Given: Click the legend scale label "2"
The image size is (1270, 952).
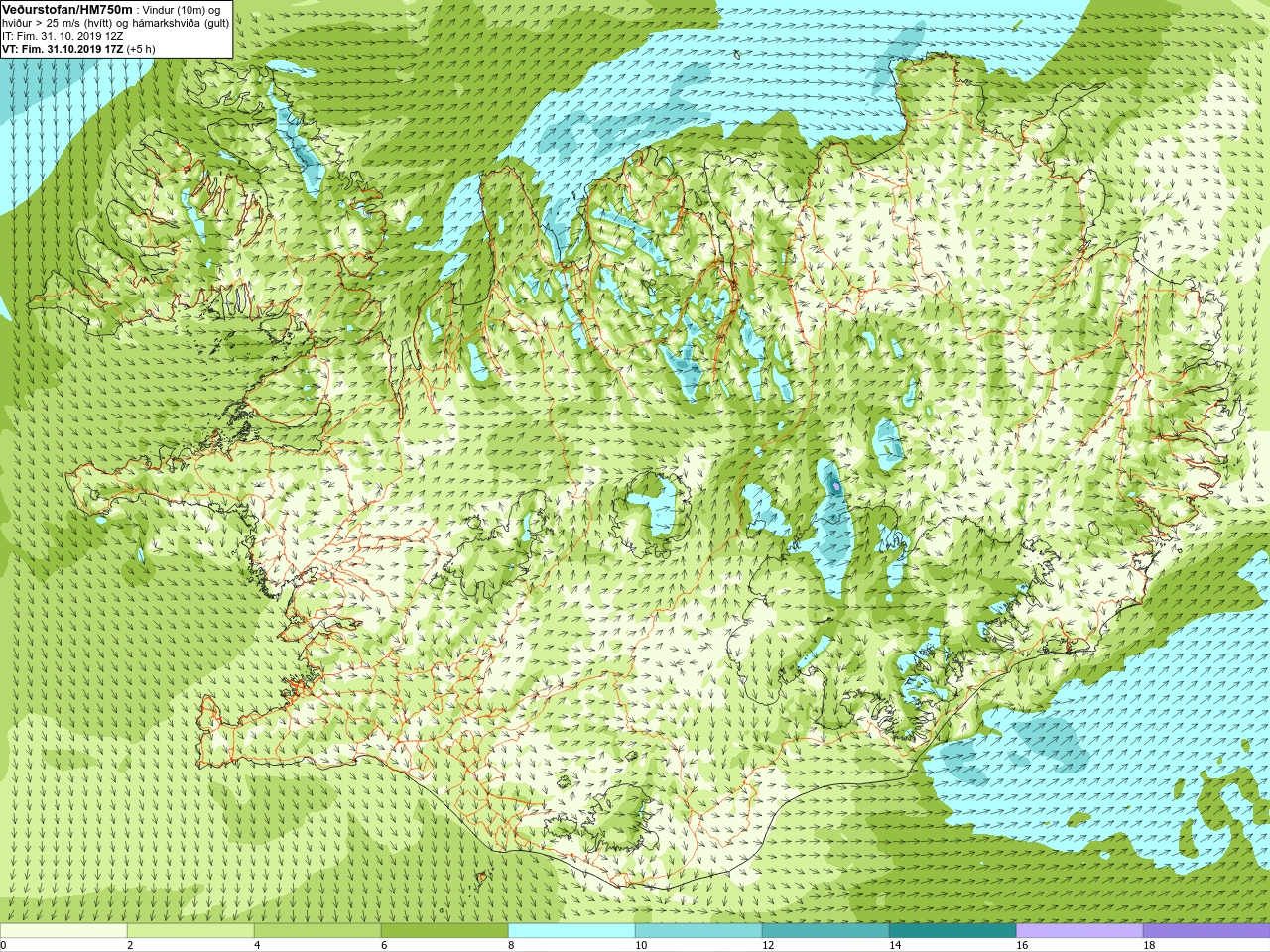Looking at the screenshot, I should (x=130, y=945).
